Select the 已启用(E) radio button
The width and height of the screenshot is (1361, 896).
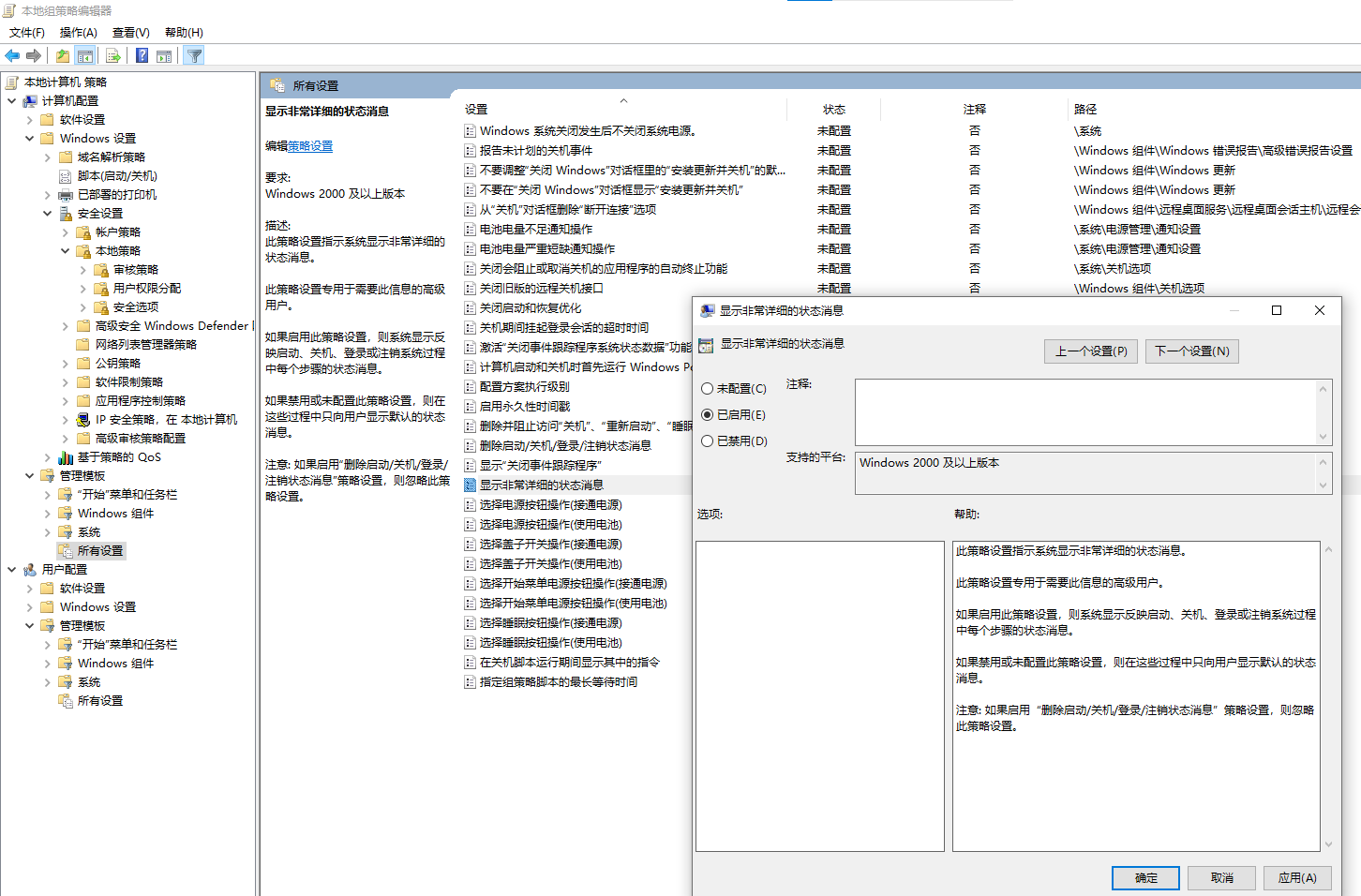[x=708, y=415]
